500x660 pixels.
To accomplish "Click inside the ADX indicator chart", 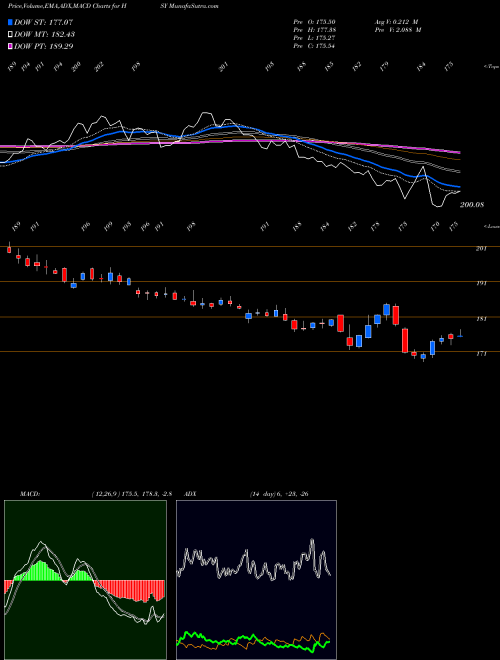I will [x=256, y=580].
